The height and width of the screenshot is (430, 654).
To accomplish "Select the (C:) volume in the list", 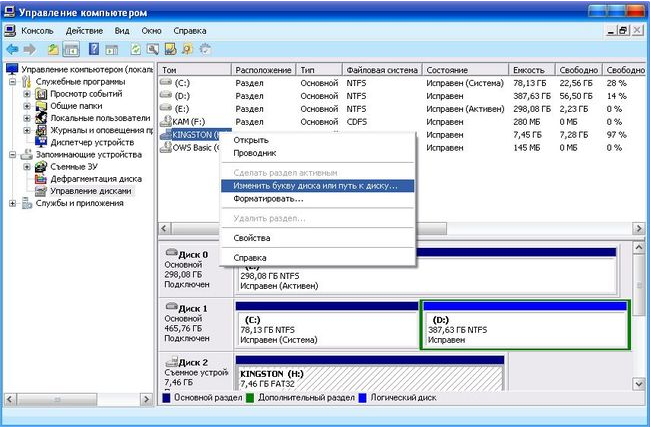I will (x=181, y=83).
